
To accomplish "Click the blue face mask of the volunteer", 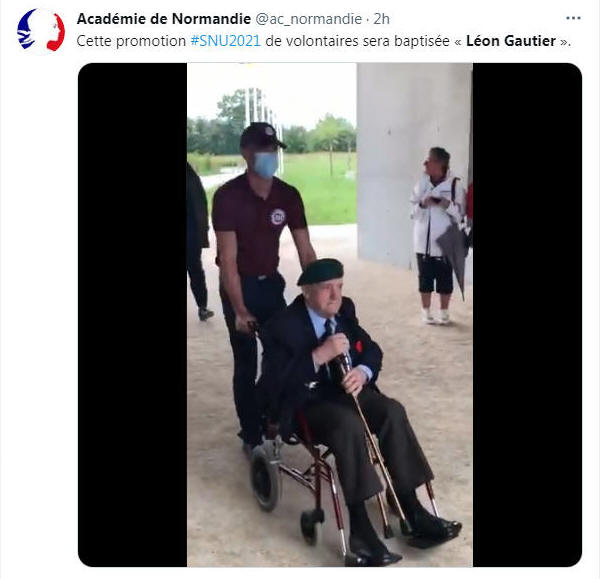I will (x=266, y=165).
